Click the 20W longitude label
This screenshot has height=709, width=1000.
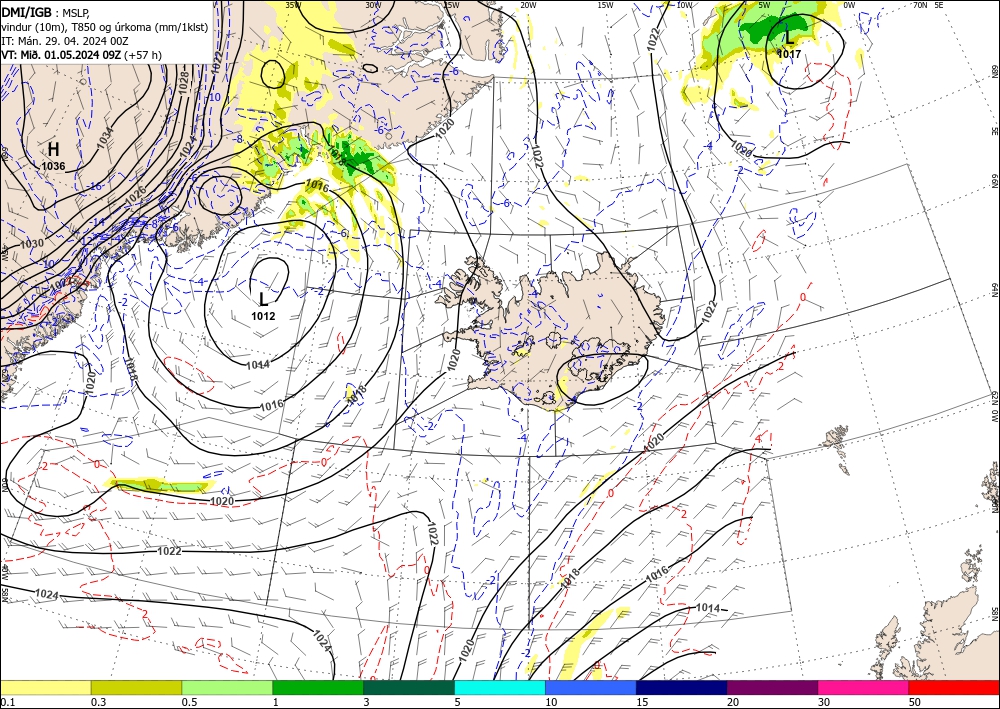(528, 5)
